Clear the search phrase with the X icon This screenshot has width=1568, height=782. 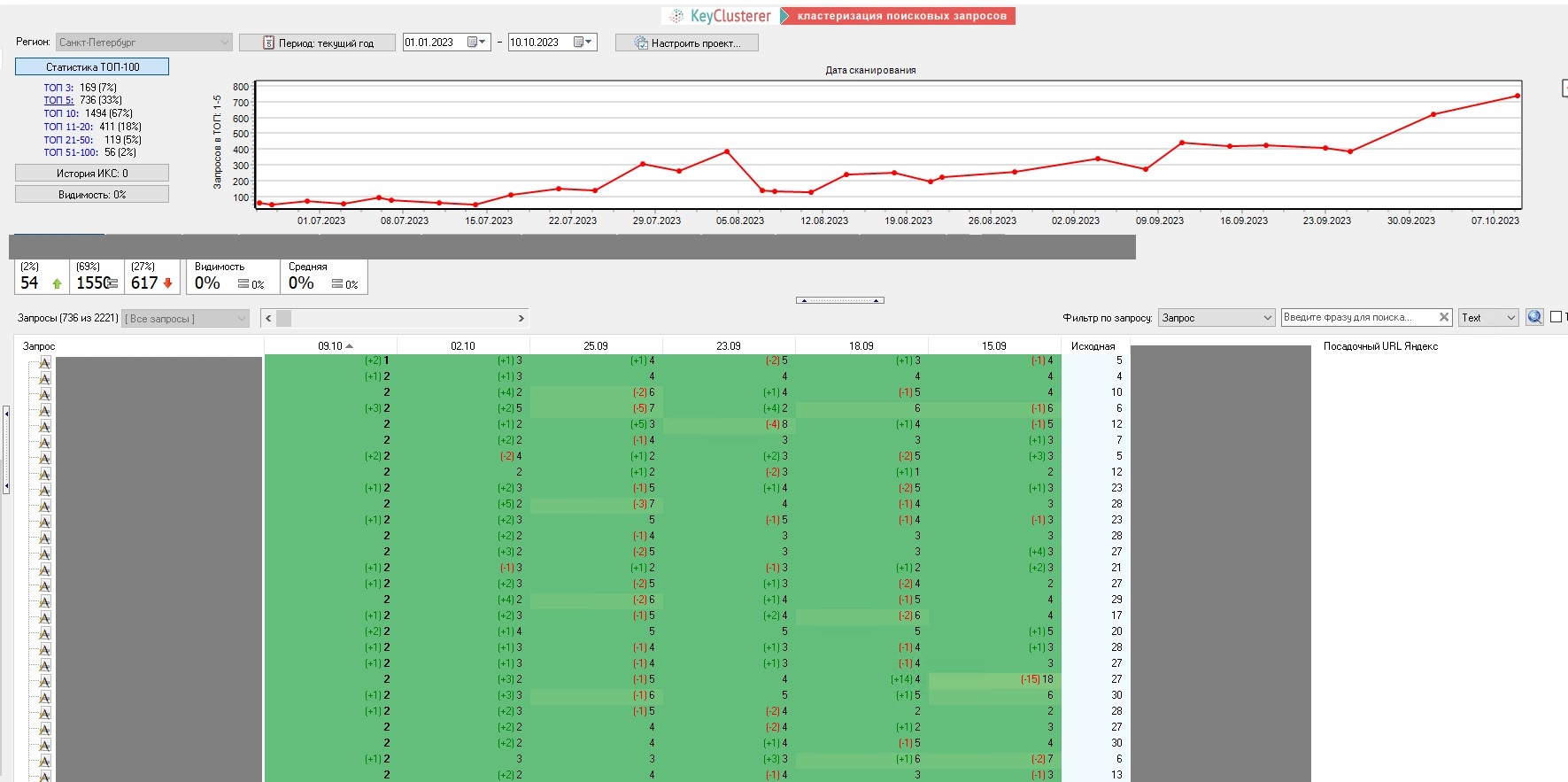point(1444,317)
